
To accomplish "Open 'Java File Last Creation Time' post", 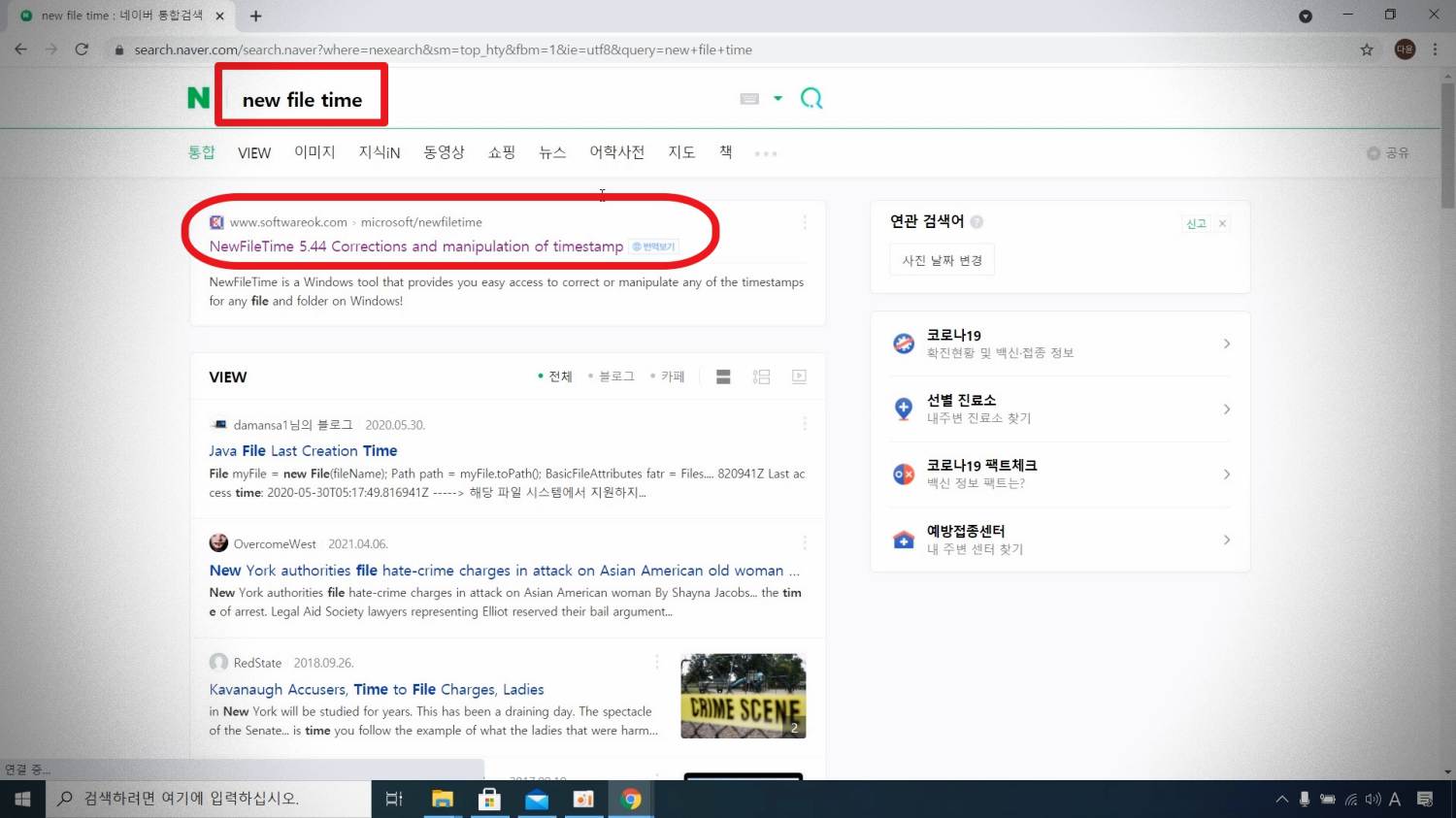I will click(303, 450).
